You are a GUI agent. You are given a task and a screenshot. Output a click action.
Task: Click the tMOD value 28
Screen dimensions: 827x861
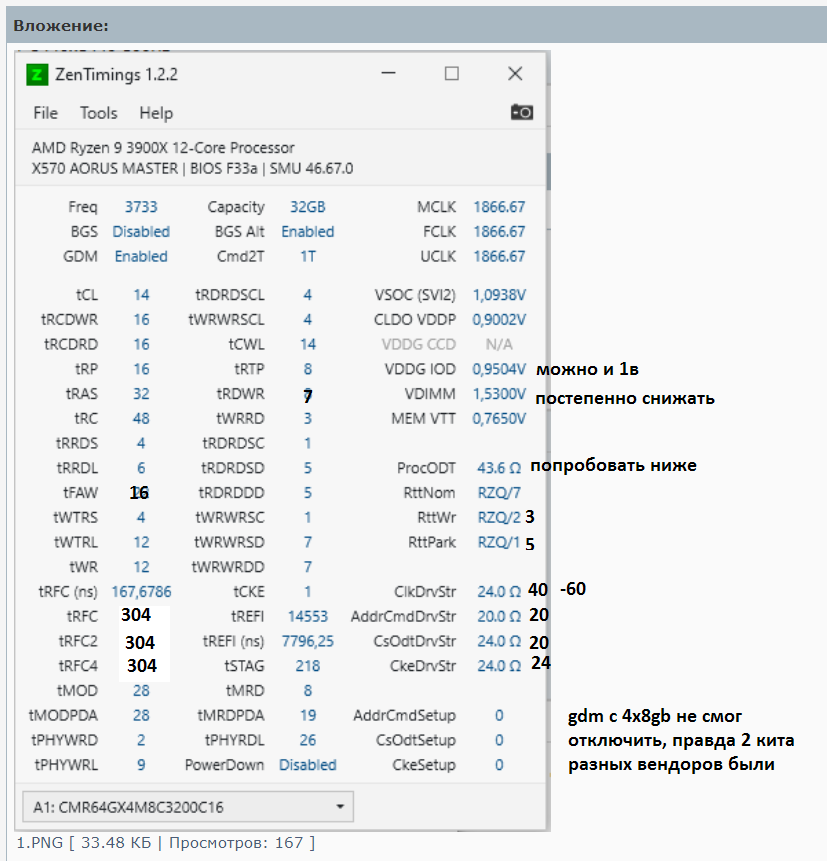tap(141, 690)
